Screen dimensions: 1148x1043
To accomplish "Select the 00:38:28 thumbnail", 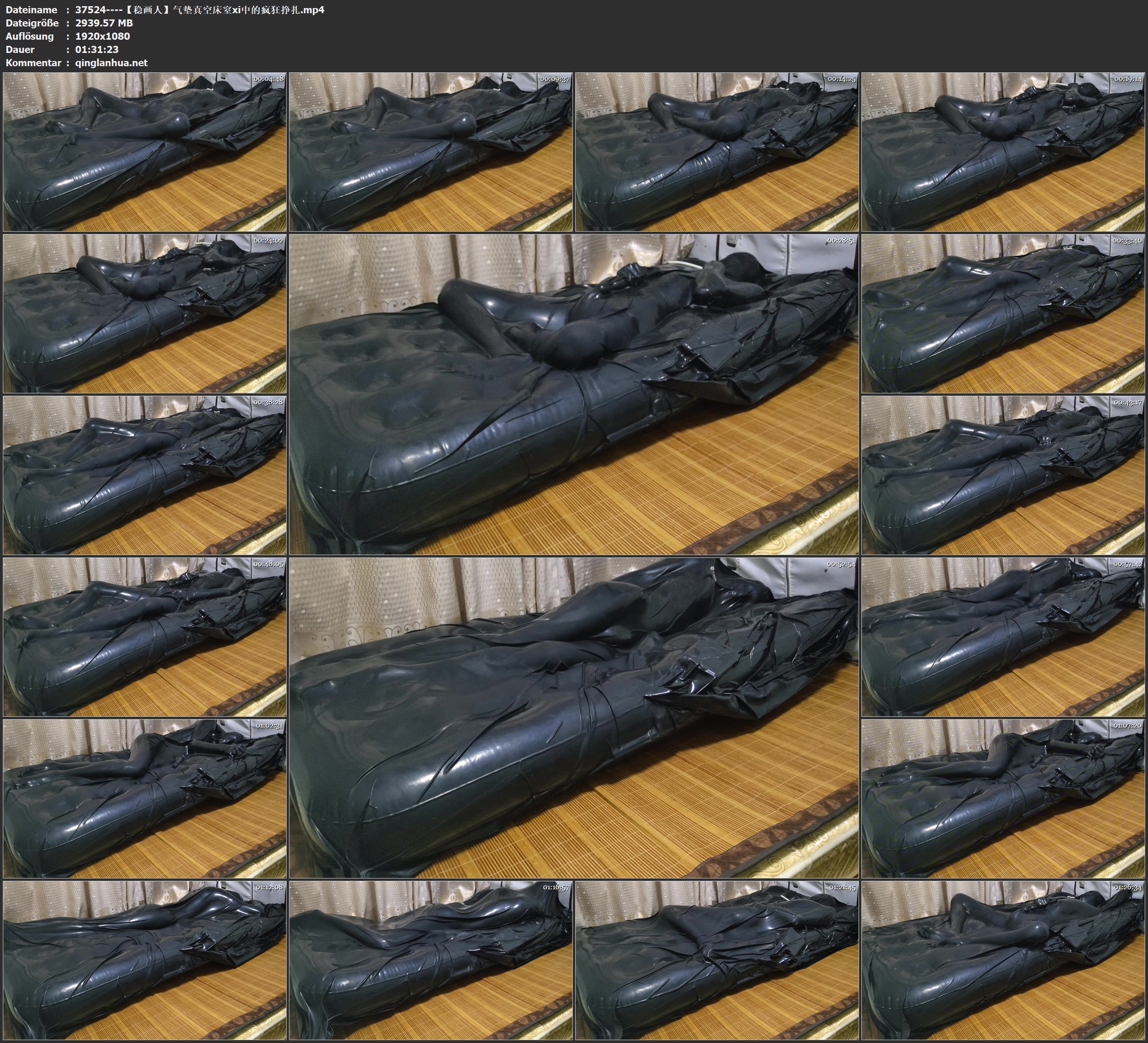I will pos(145,475).
